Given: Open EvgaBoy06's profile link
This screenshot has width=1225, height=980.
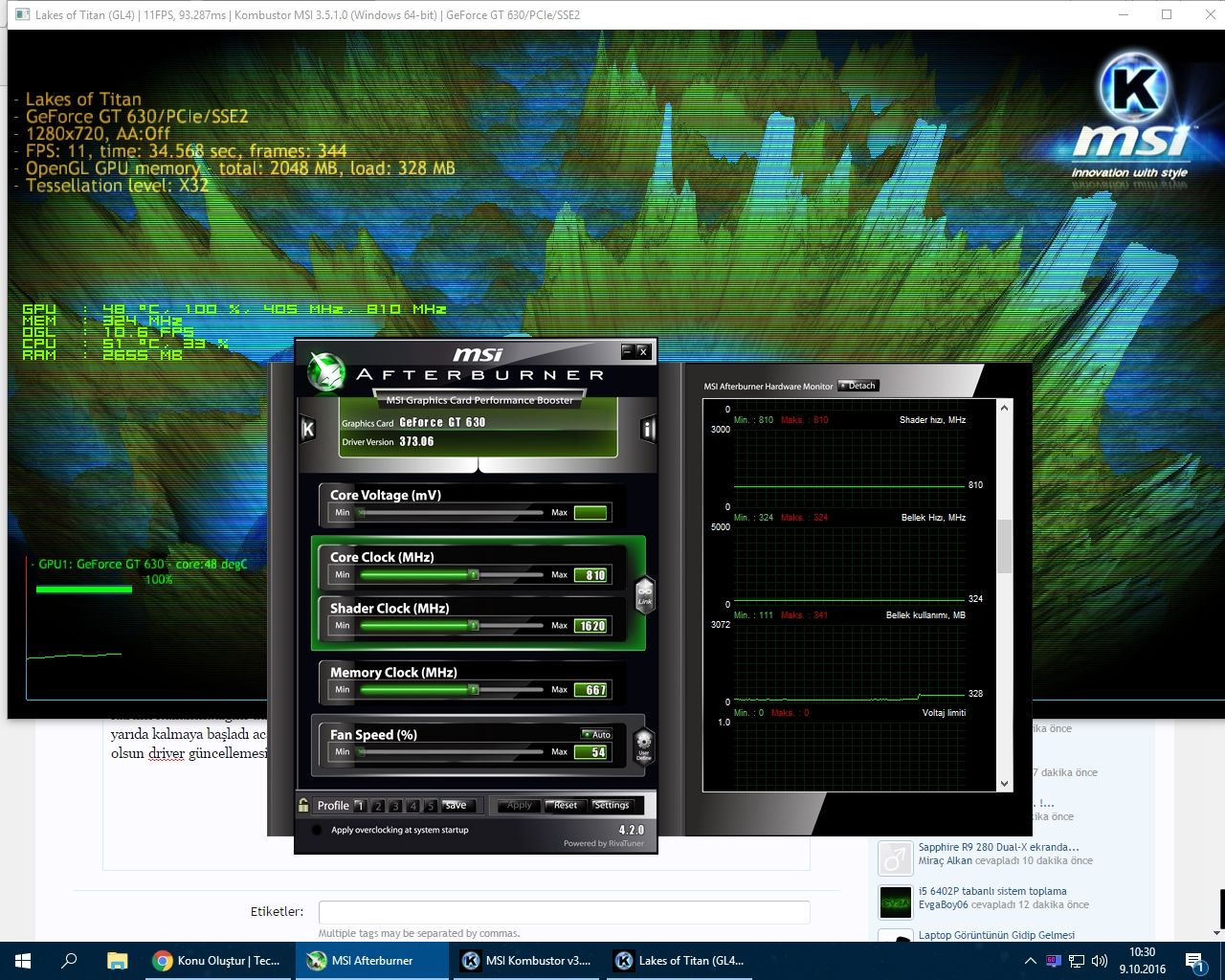Looking at the screenshot, I should point(943,904).
